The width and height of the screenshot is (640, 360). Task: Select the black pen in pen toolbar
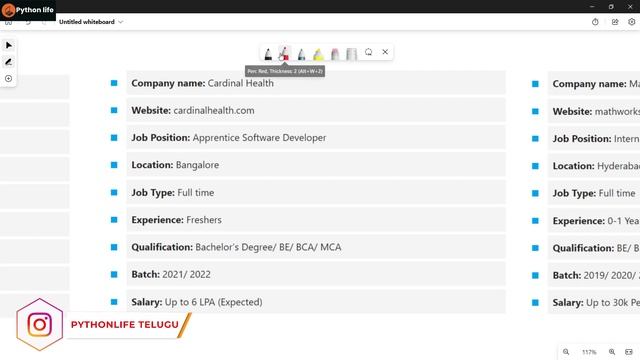click(268, 53)
